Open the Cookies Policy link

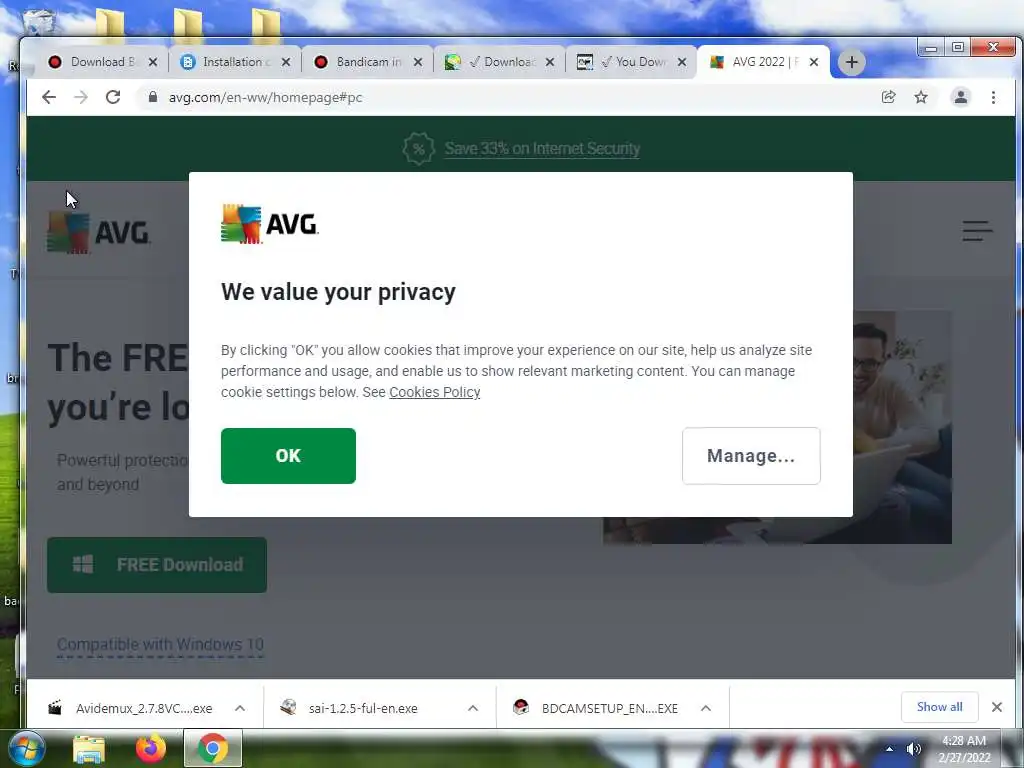(x=434, y=392)
